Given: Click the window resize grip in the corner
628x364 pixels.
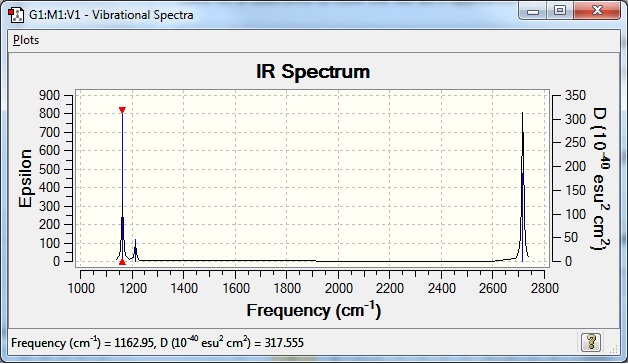Looking at the screenshot, I should tap(614, 349).
